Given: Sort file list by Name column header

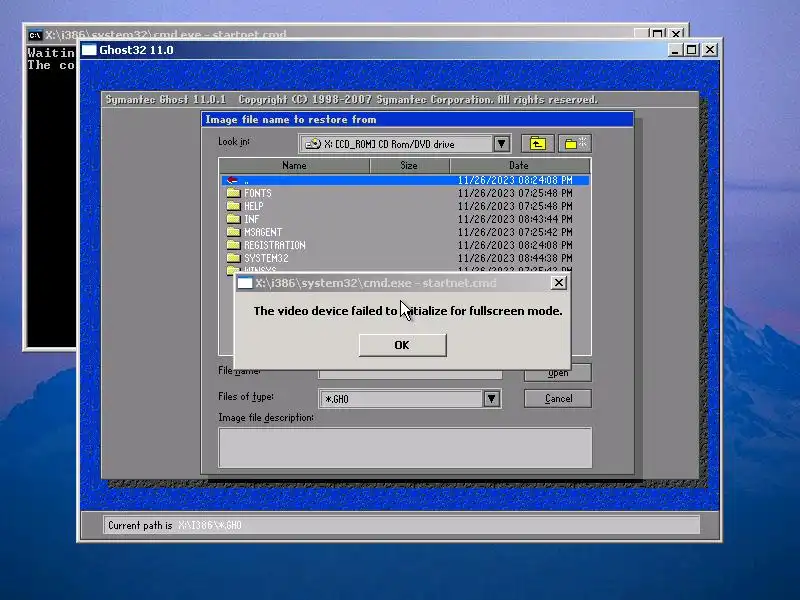Looking at the screenshot, I should coord(294,165).
